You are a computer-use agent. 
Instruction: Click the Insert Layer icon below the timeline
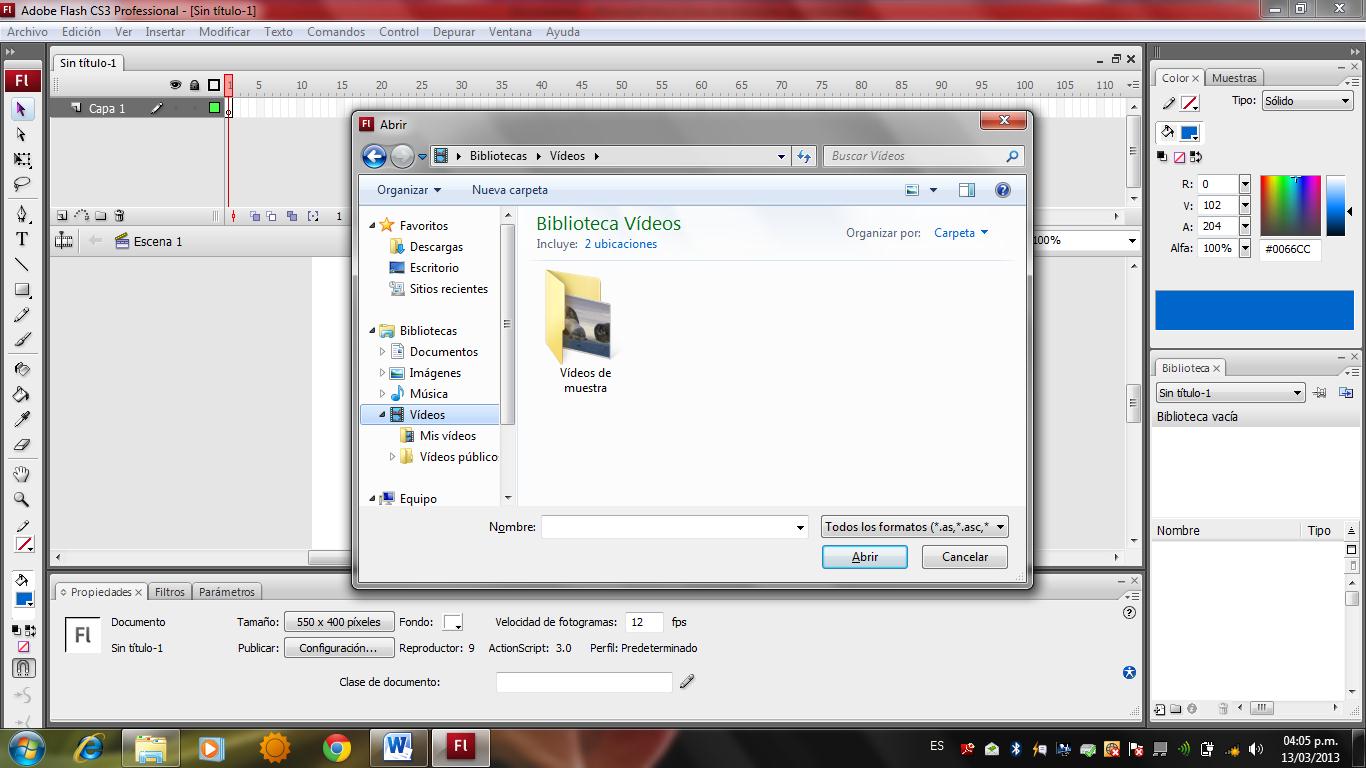(x=62, y=215)
